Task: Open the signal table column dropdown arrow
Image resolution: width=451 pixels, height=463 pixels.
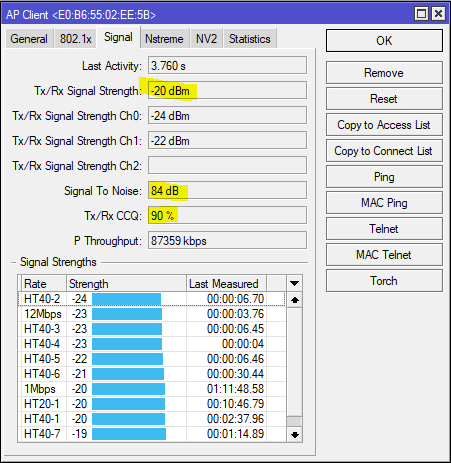Action: [294, 283]
